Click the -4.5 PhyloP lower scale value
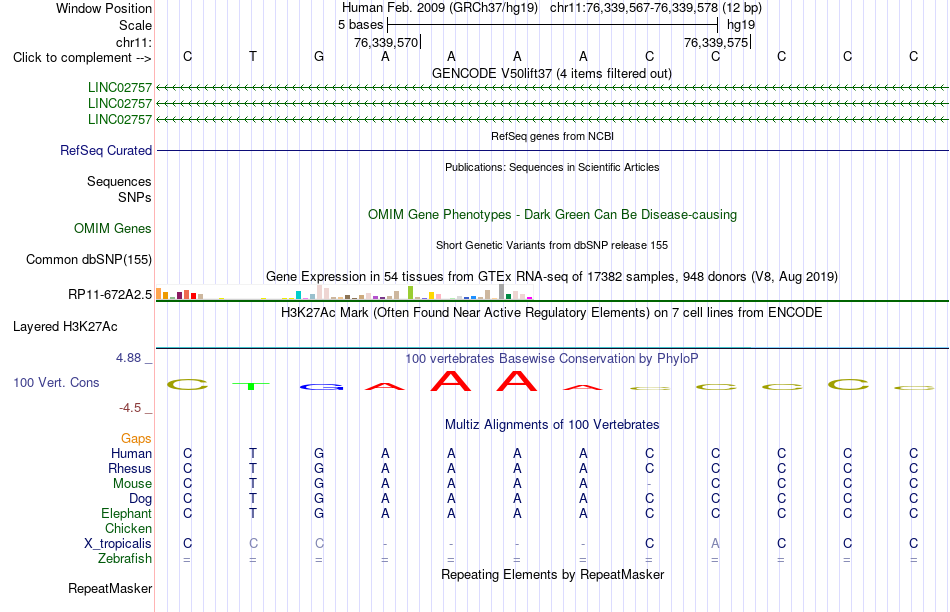950x612 pixels. click(130, 408)
